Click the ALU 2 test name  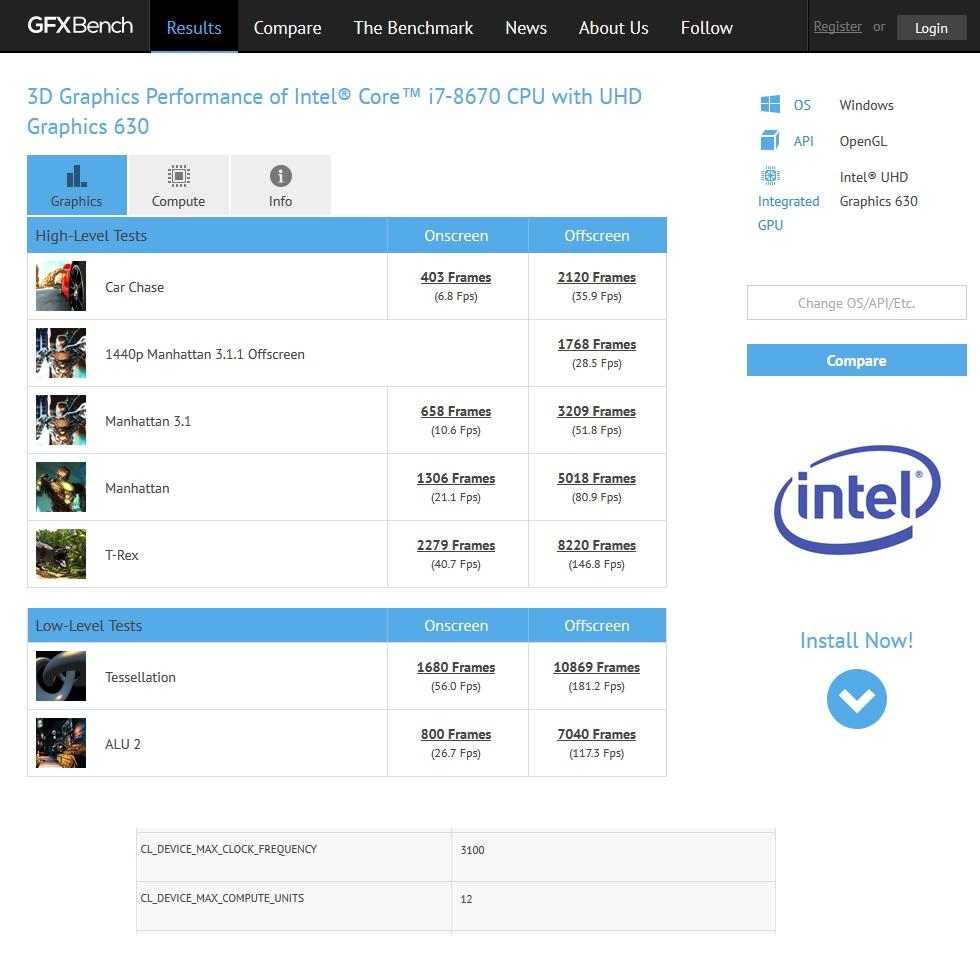[x=123, y=744]
